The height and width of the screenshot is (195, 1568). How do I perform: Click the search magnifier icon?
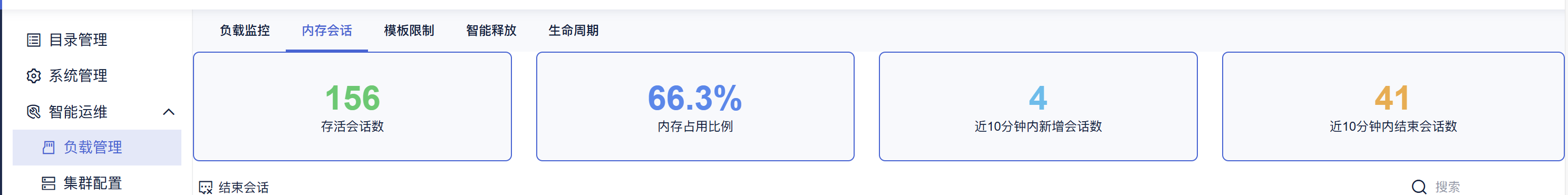(x=1419, y=187)
